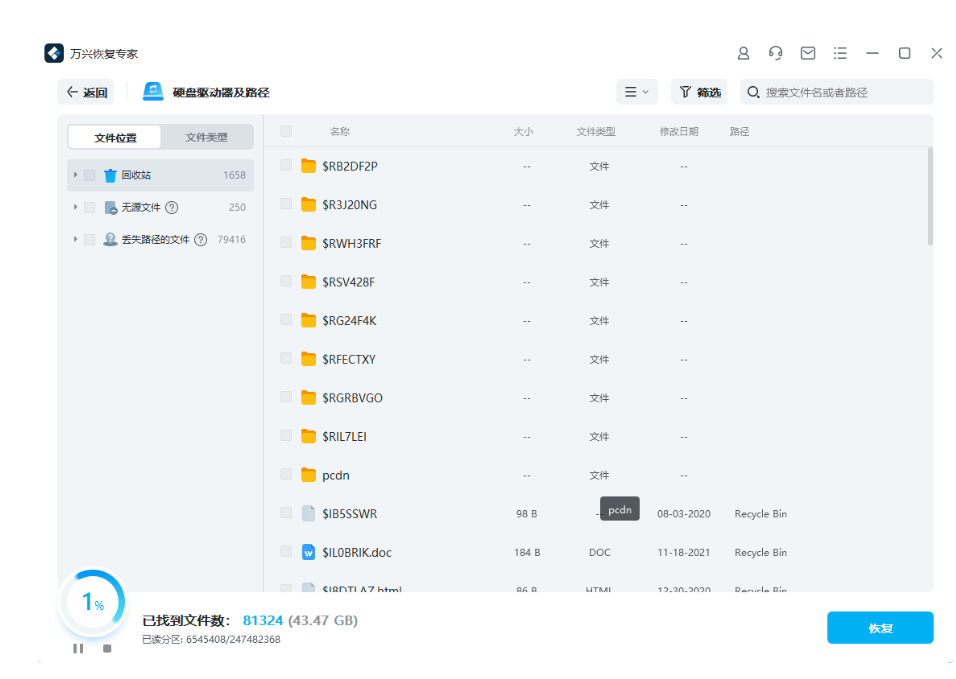956x679 pixels.
Task: Tick the select-all checkbox in list header
Action: (x=284, y=130)
